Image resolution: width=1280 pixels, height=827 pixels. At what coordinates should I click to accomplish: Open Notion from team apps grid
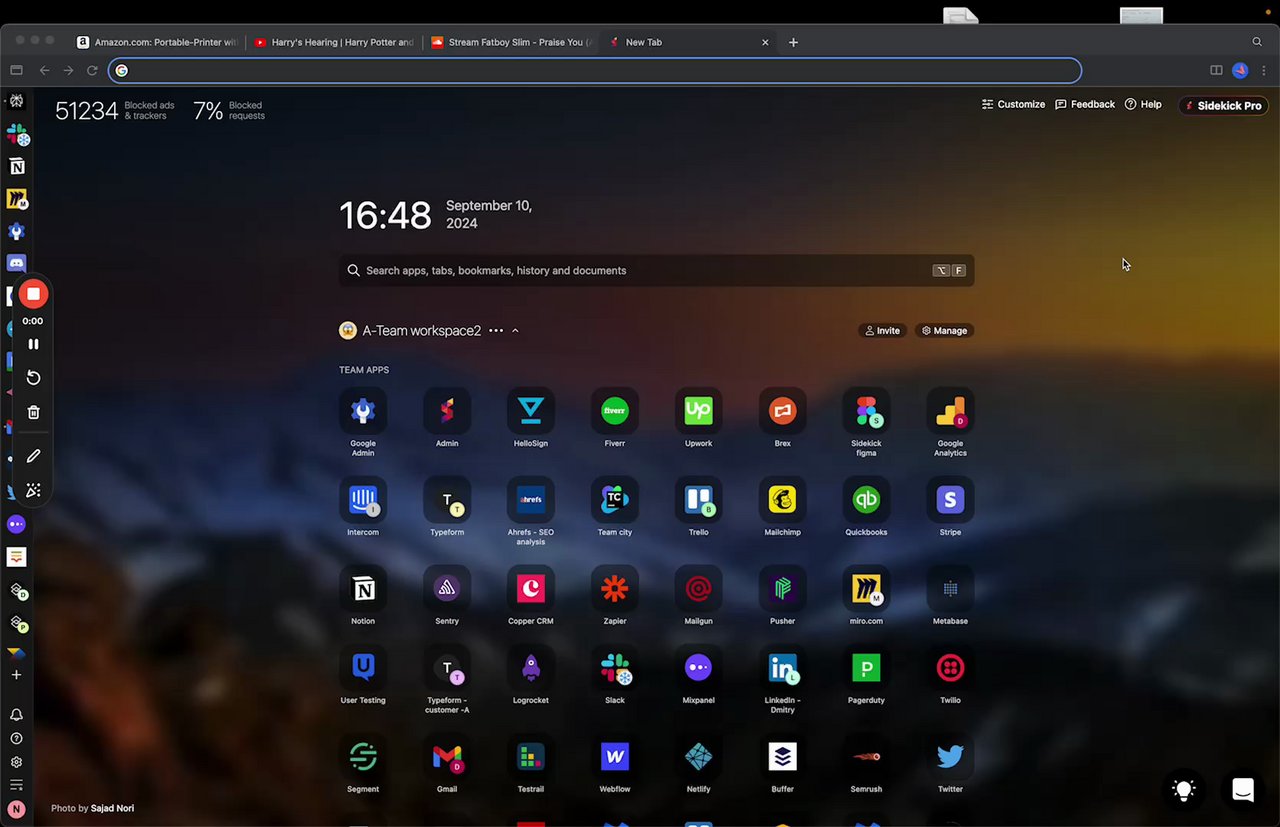363,589
